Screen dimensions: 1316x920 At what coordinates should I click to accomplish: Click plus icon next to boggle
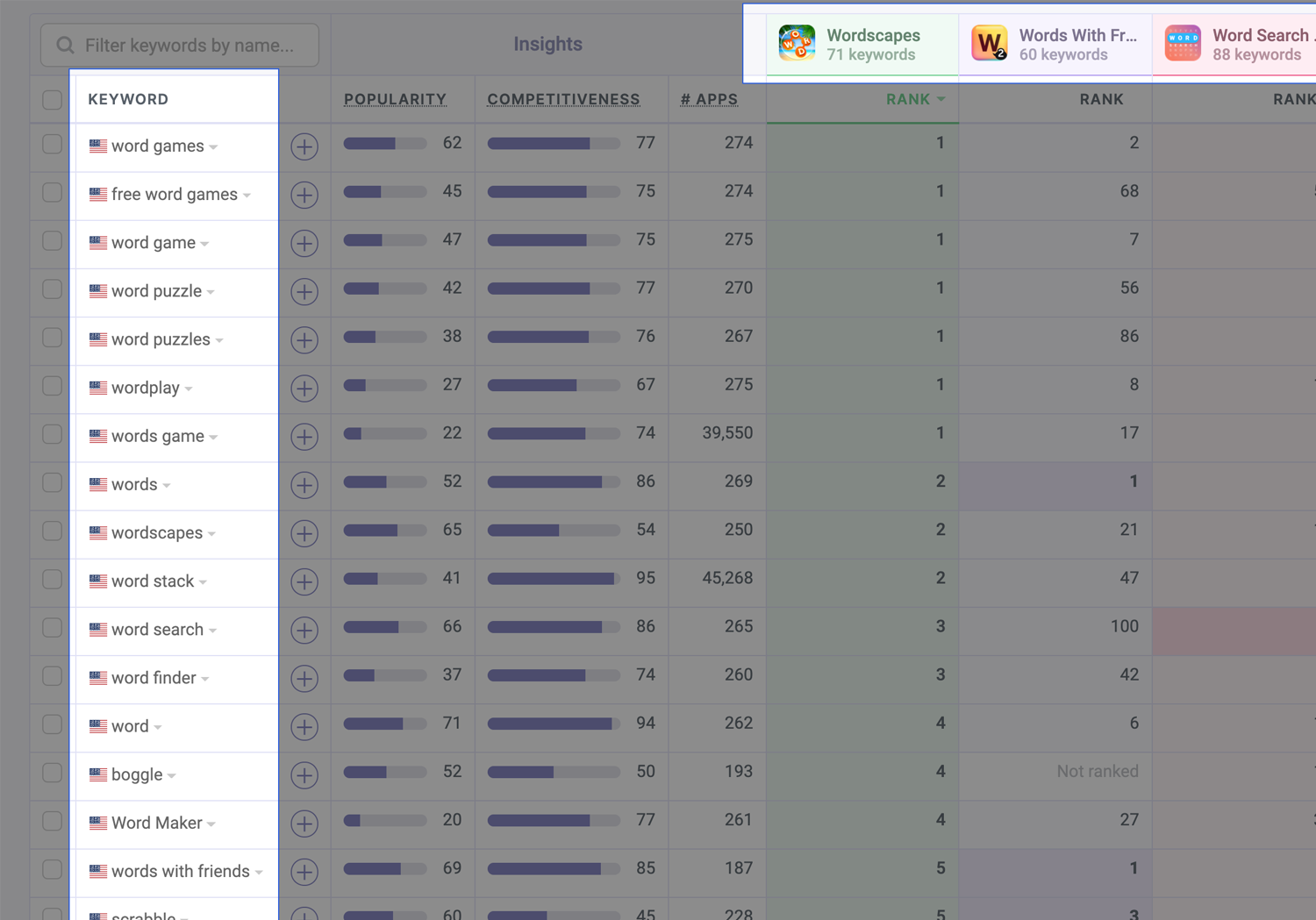pos(304,775)
